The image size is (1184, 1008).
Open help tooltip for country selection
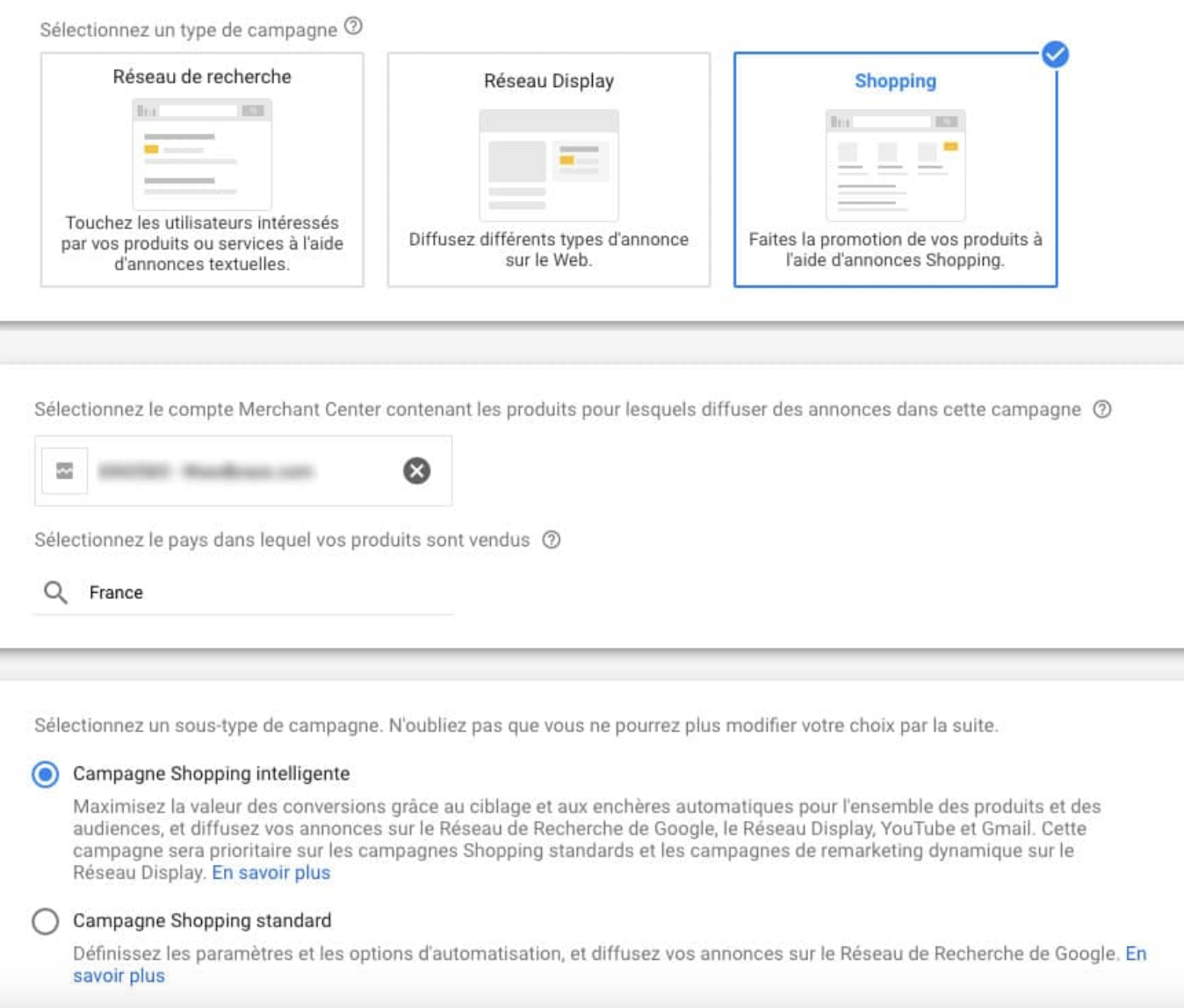point(551,540)
